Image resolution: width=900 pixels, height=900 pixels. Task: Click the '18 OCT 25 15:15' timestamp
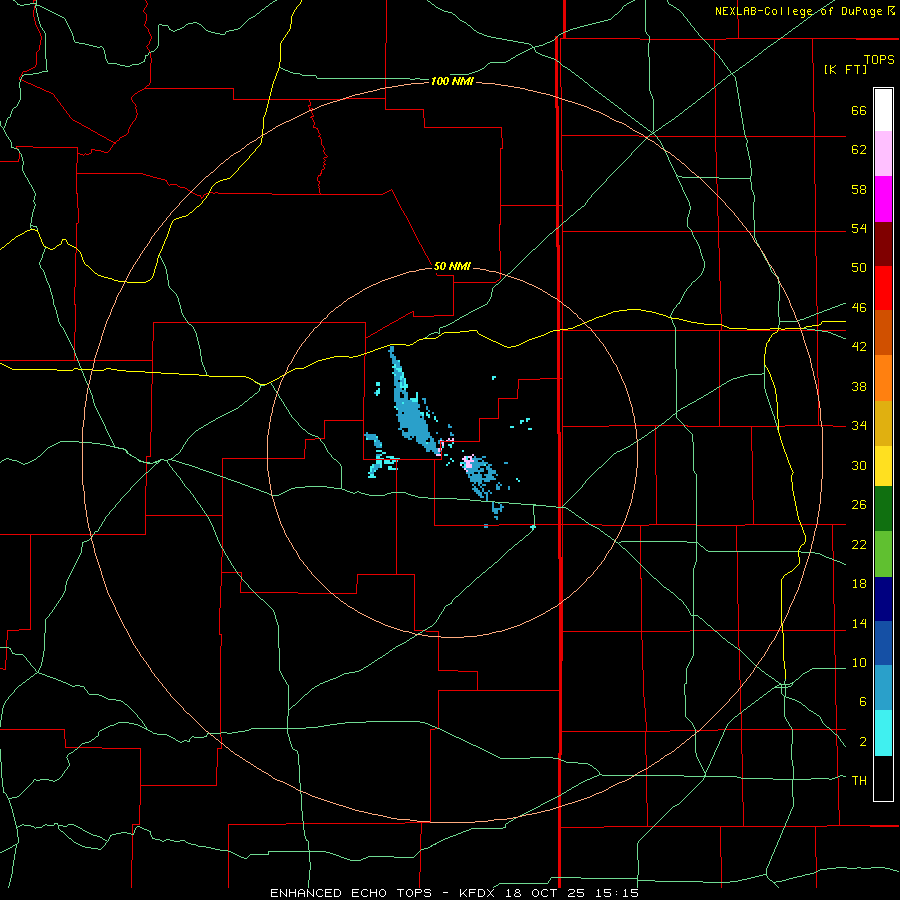572,893
